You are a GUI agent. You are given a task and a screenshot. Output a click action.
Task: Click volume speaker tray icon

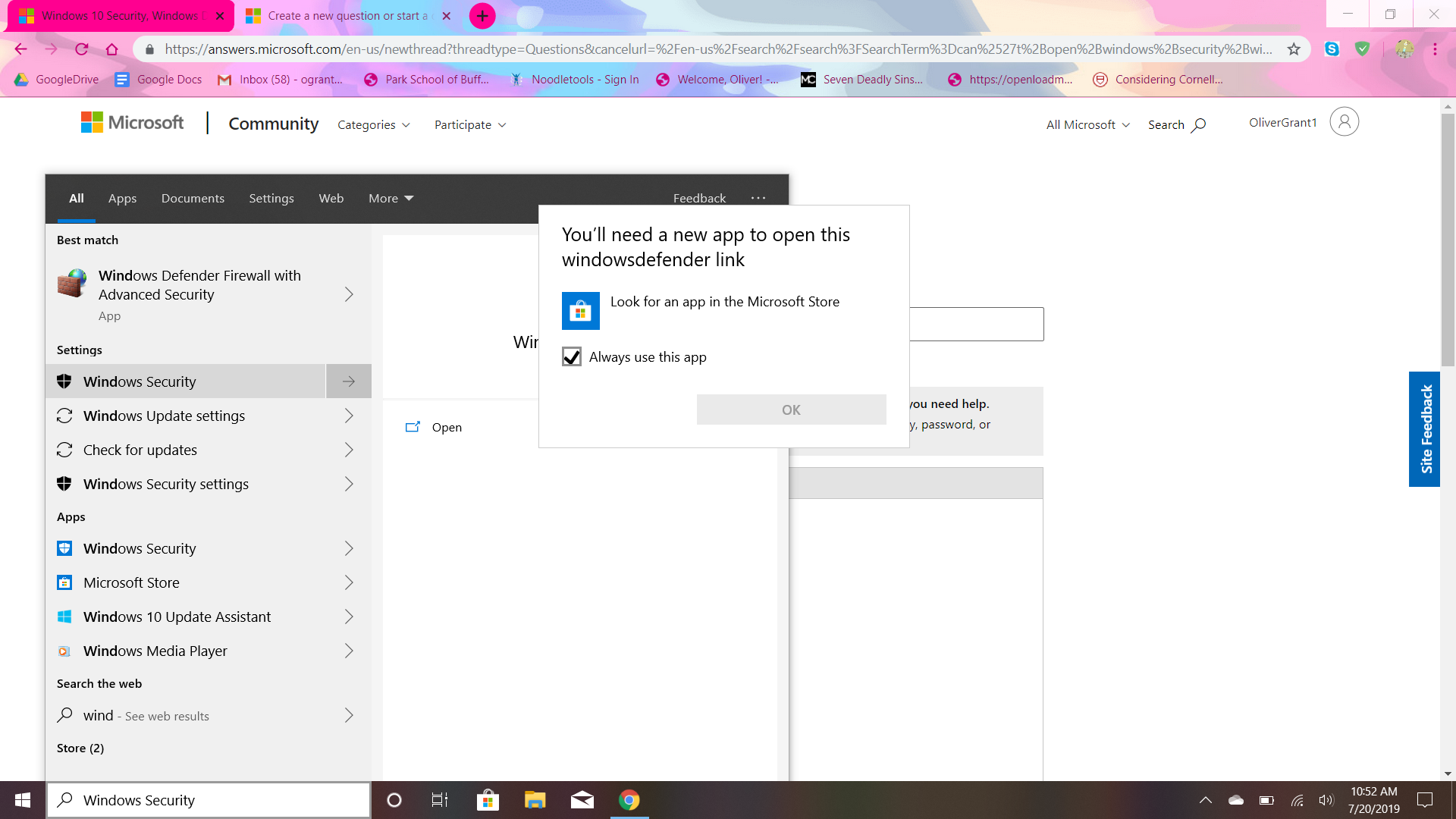click(1326, 800)
